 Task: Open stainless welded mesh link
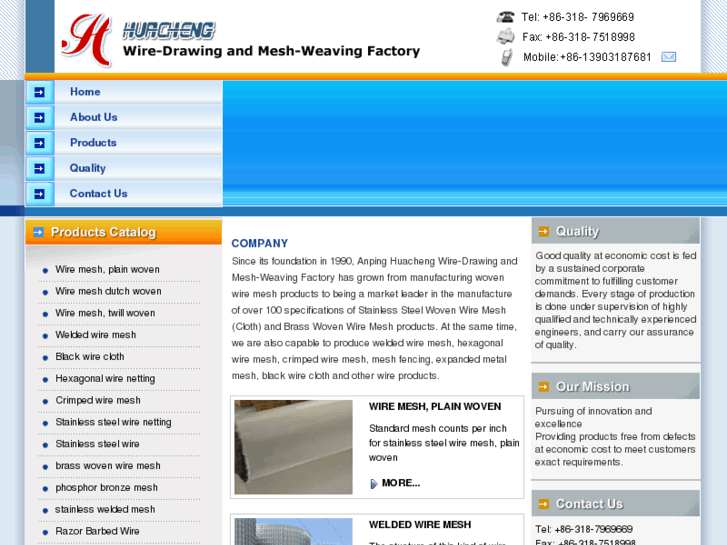tap(105, 509)
